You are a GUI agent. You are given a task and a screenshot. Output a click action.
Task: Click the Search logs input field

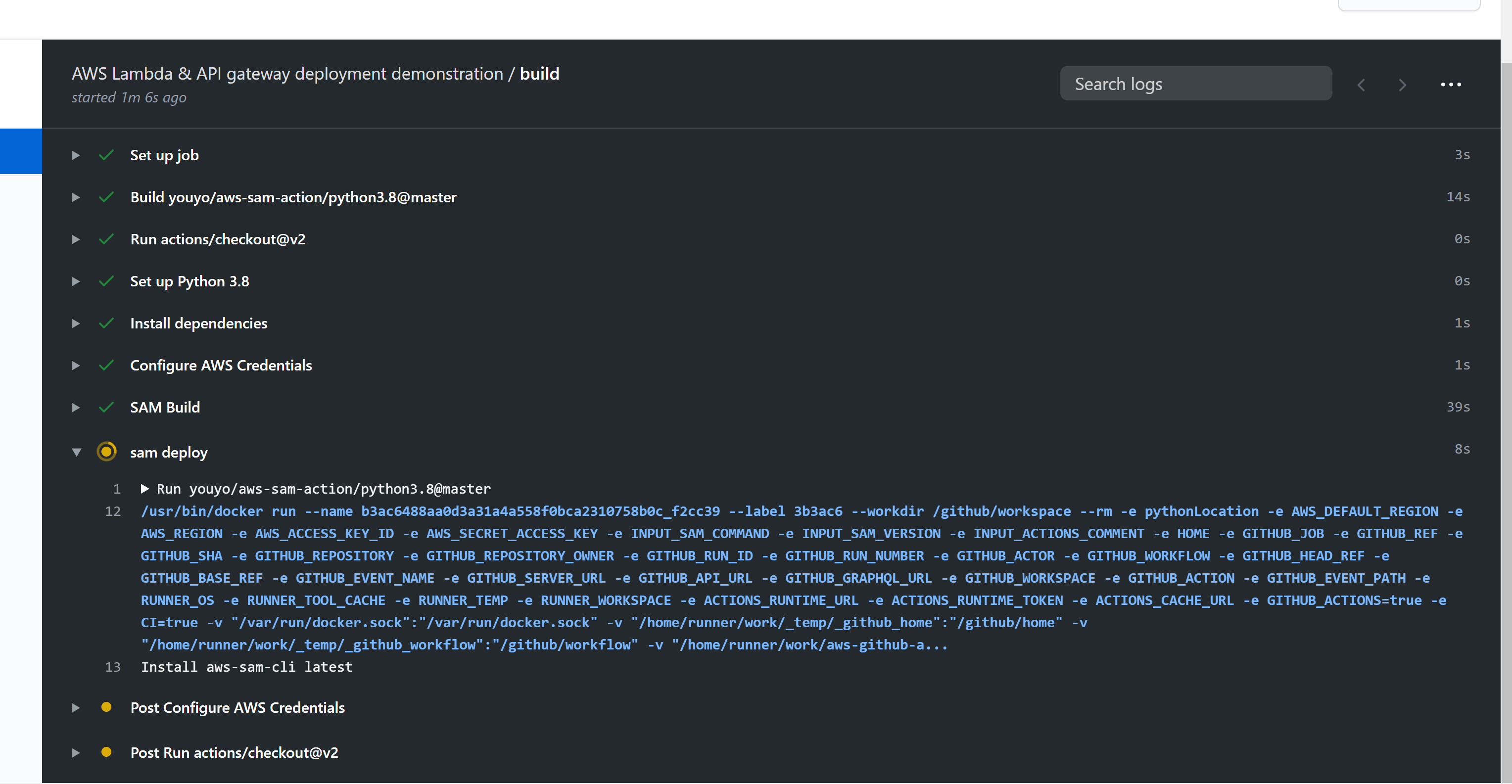pyautogui.click(x=1196, y=83)
